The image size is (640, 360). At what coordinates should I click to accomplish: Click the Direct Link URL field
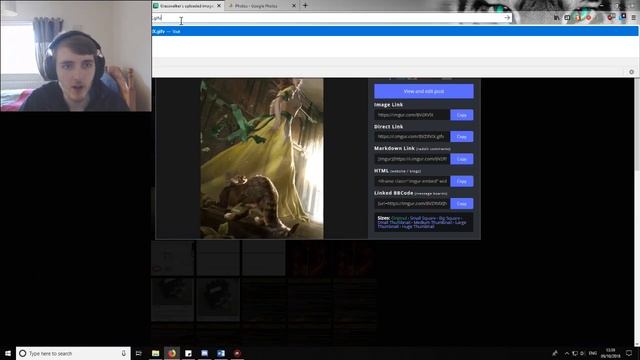(412, 137)
